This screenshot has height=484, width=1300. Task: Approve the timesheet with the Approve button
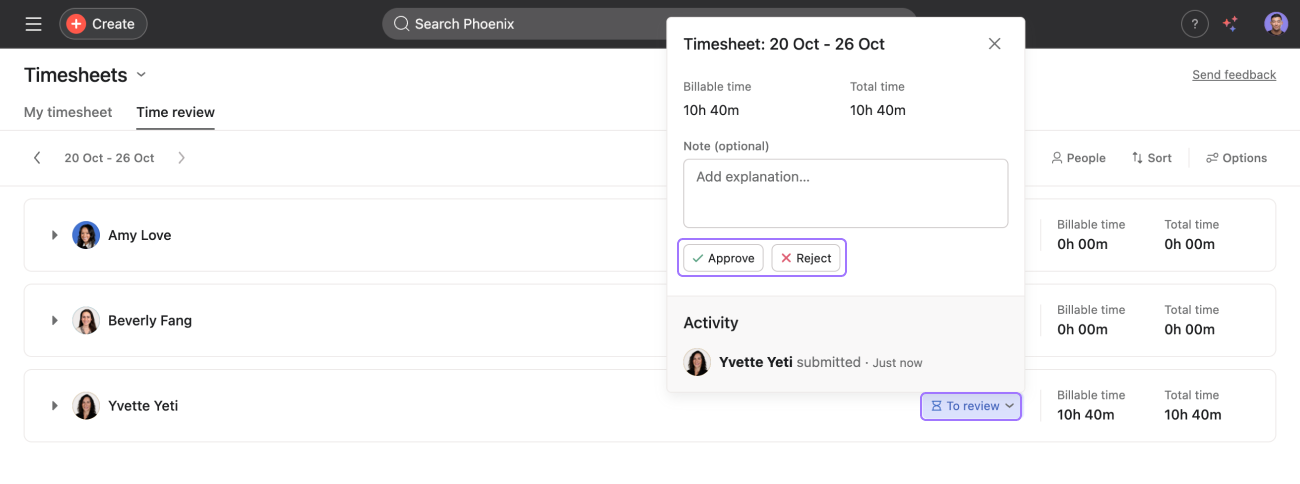pos(723,258)
